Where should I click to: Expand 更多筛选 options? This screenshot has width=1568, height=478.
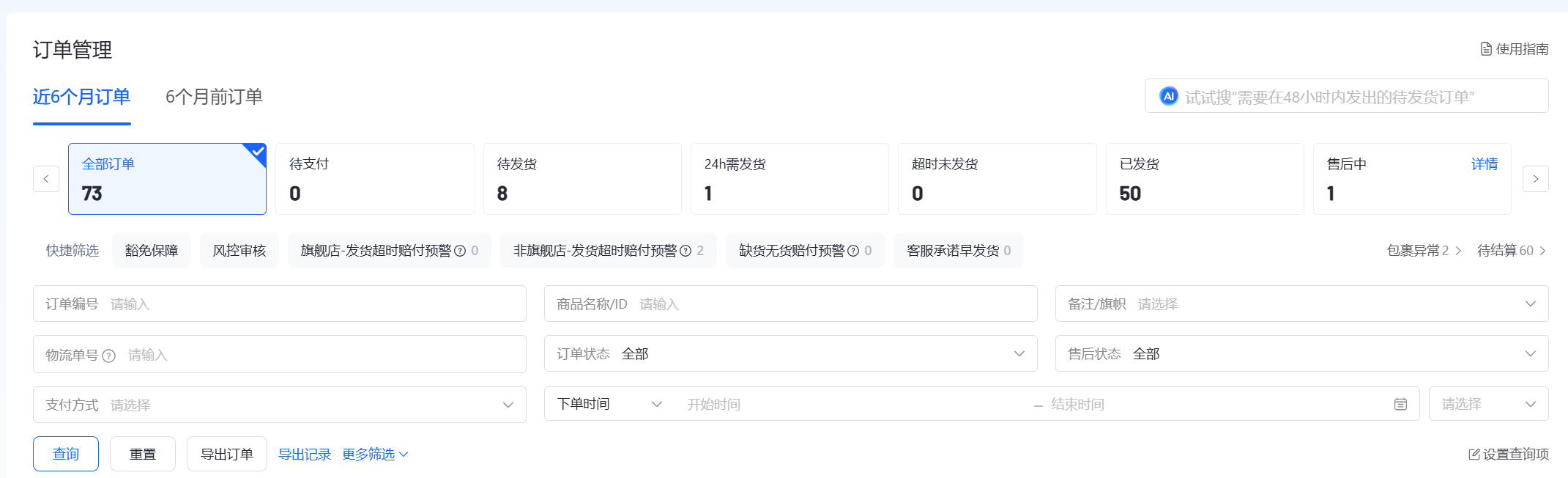[x=375, y=455]
